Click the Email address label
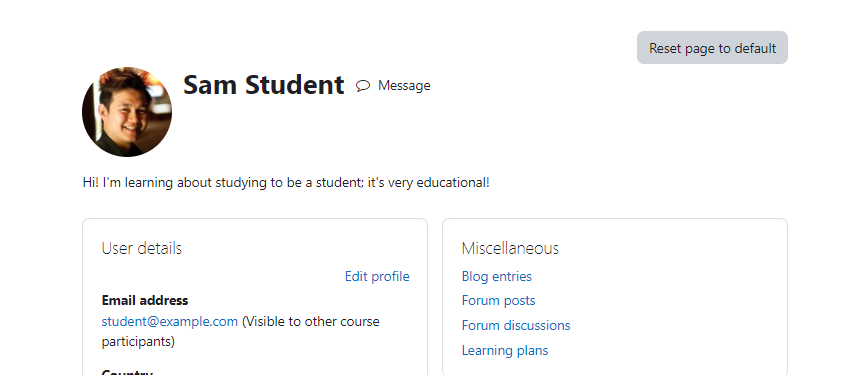Image resolution: width=857 pixels, height=375 pixels. [x=145, y=301]
